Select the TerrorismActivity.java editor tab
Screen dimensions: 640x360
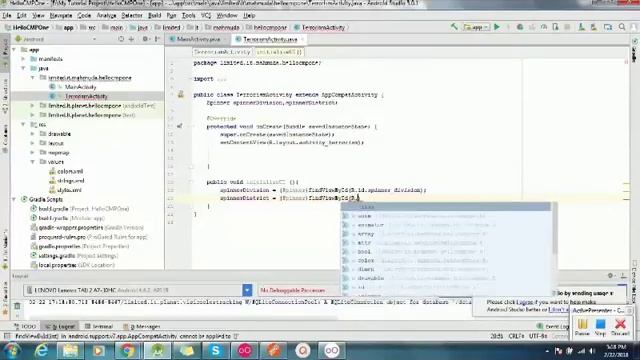point(270,39)
